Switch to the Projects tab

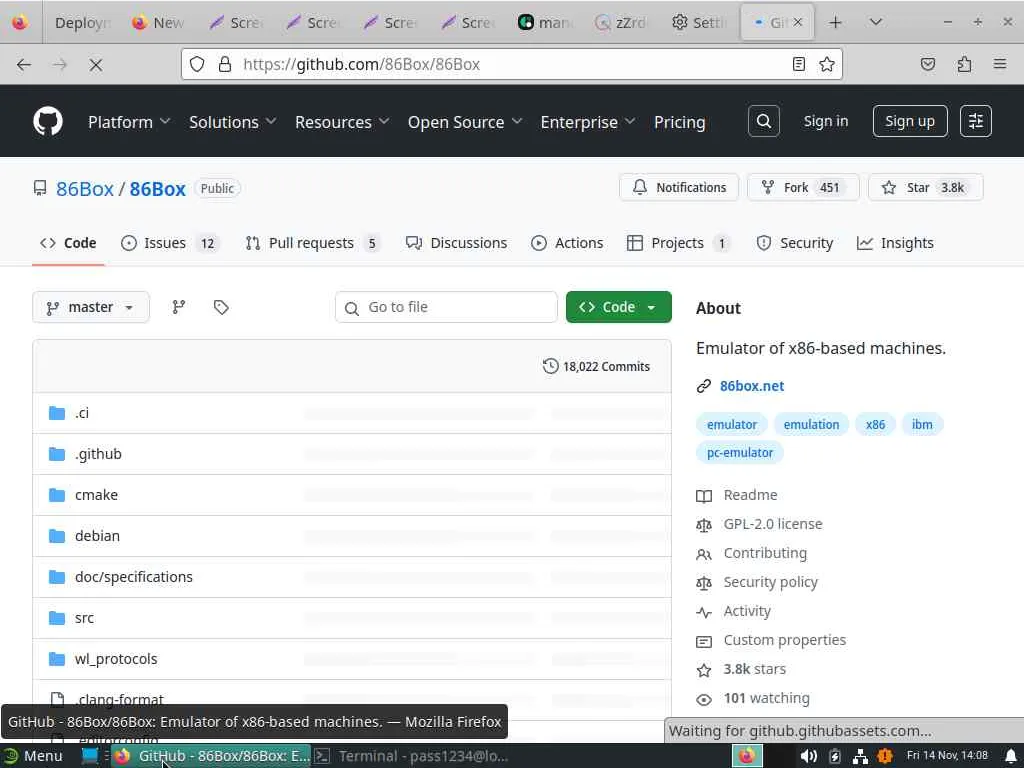pos(678,243)
